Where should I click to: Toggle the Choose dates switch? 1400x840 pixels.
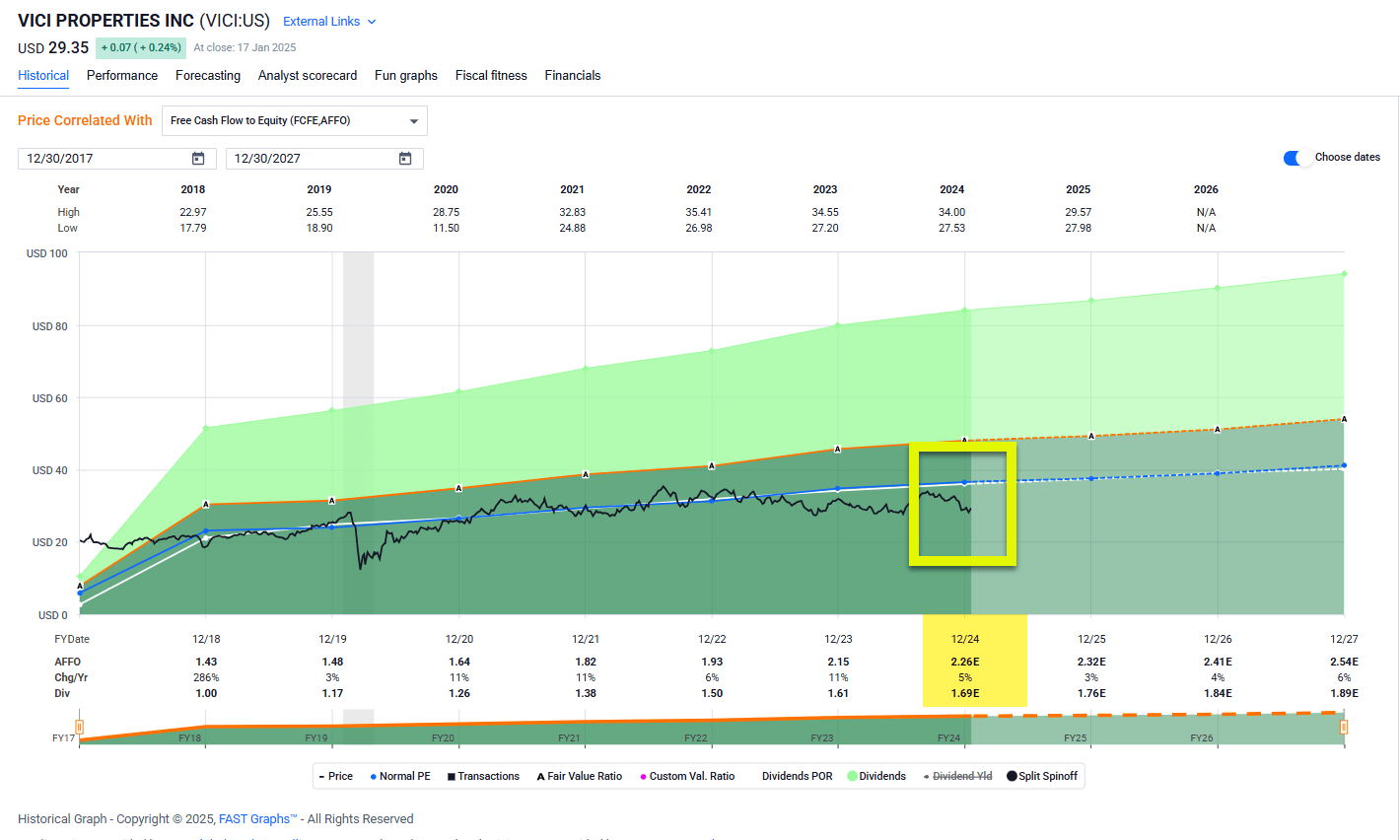pyautogui.click(x=1295, y=157)
